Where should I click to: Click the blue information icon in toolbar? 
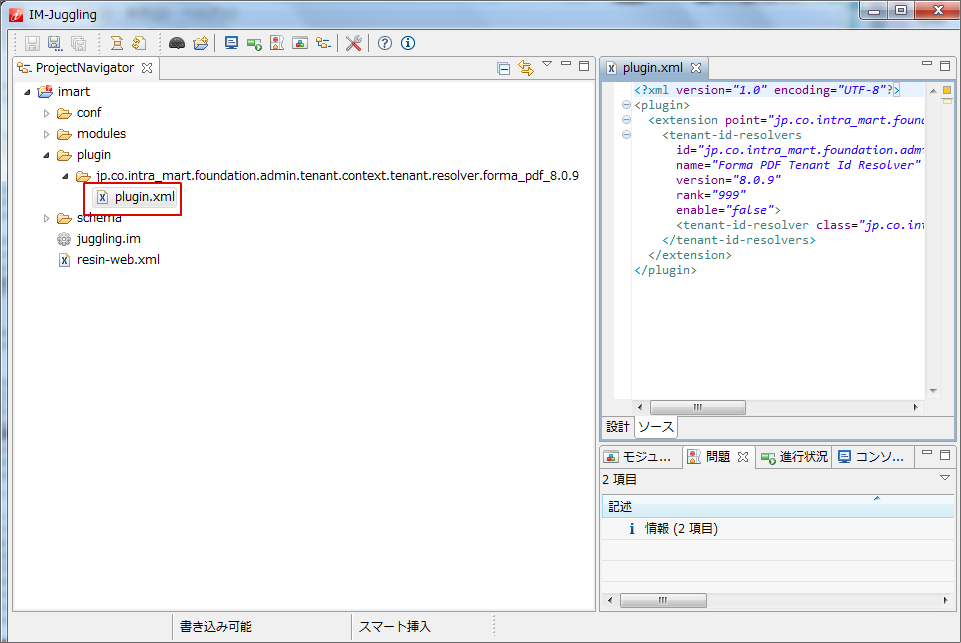pyautogui.click(x=407, y=43)
